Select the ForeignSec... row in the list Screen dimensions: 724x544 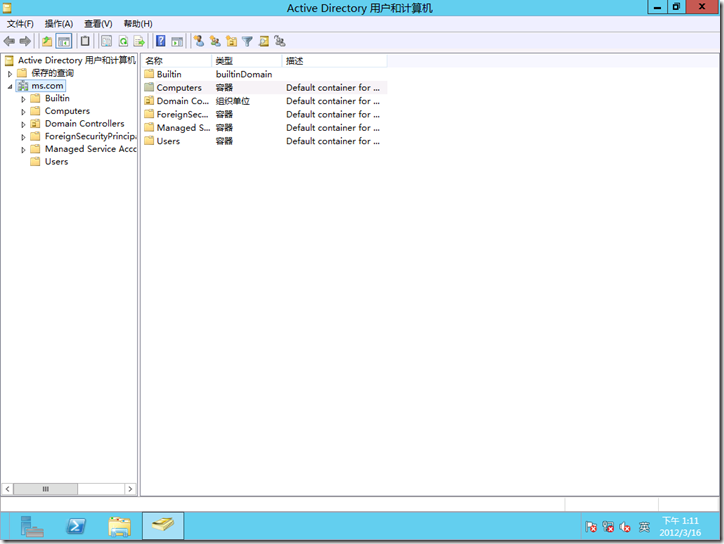pyautogui.click(x=265, y=115)
